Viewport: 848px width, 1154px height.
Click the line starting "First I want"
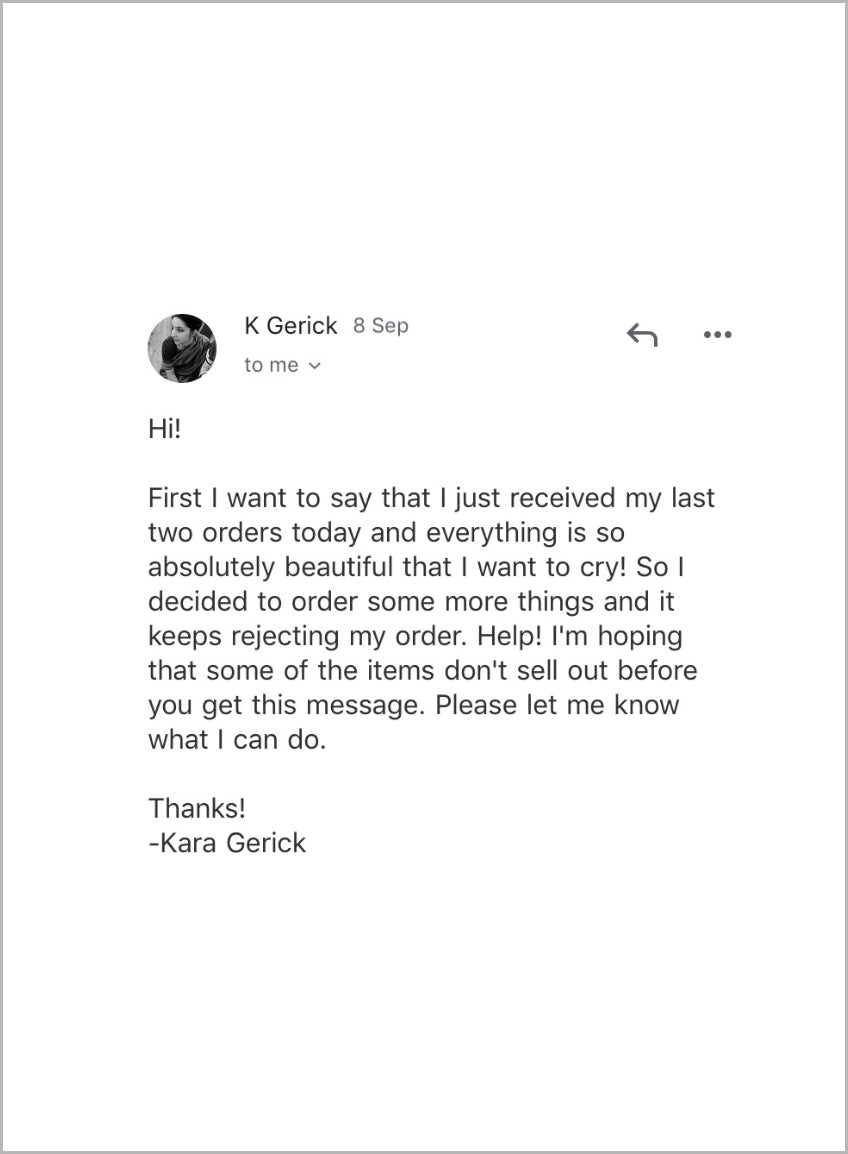click(x=431, y=498)
